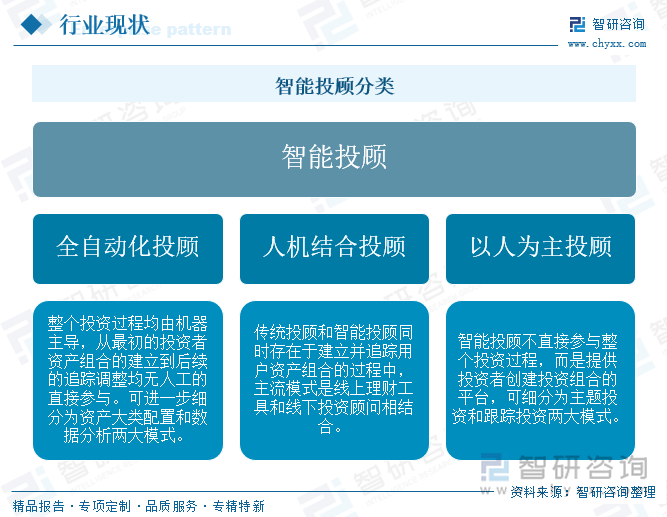Click the 智能投顾分类 title bar
The width and height of the screenshot is (667, 517).
334,84
